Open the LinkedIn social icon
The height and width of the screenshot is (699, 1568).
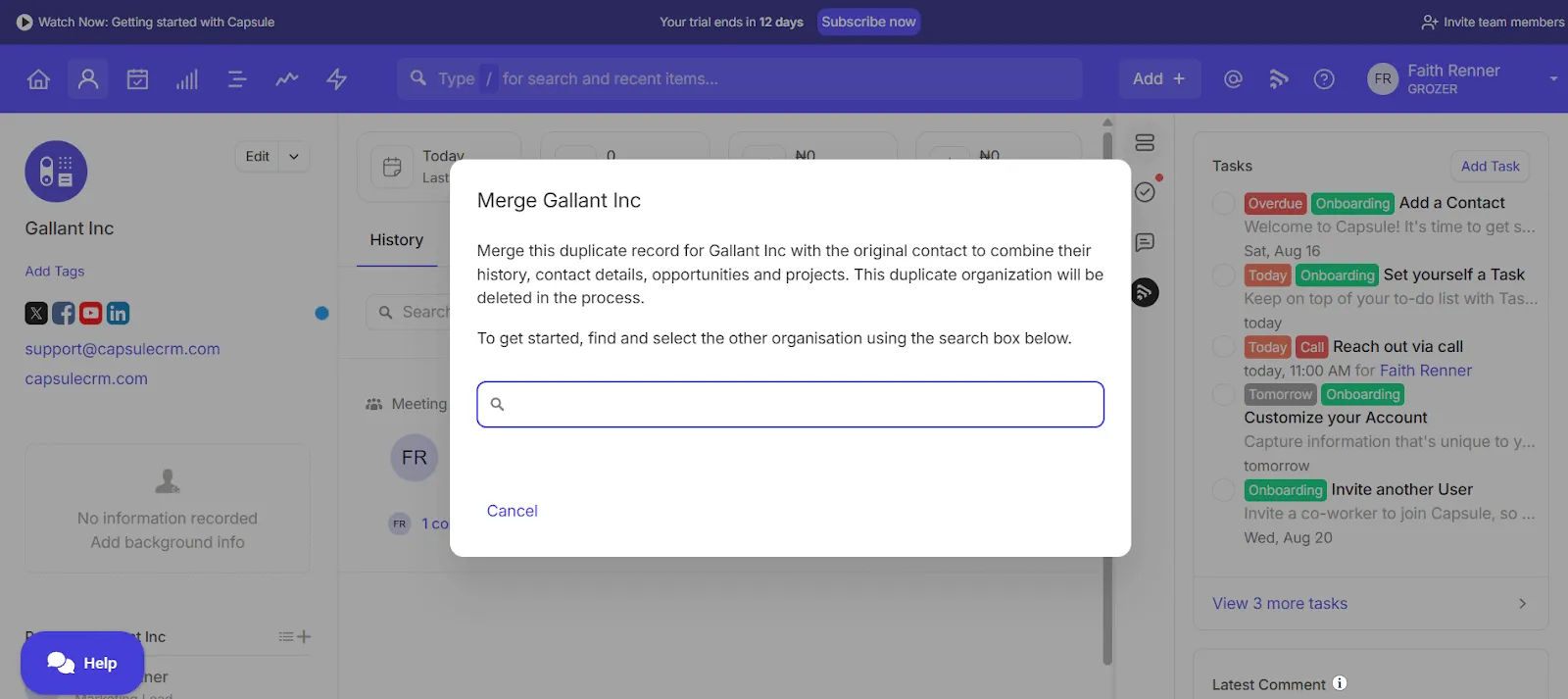point(118,314)
